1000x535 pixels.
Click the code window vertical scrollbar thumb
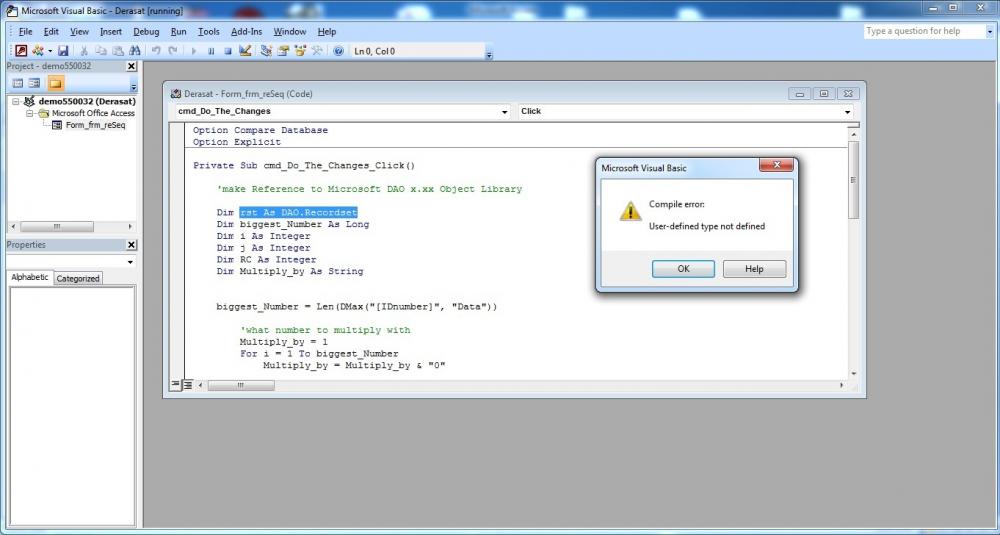853,179
